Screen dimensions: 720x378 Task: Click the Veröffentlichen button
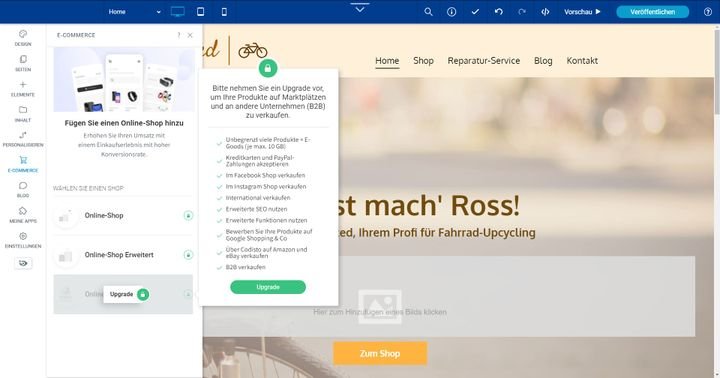tap(652, 12)
